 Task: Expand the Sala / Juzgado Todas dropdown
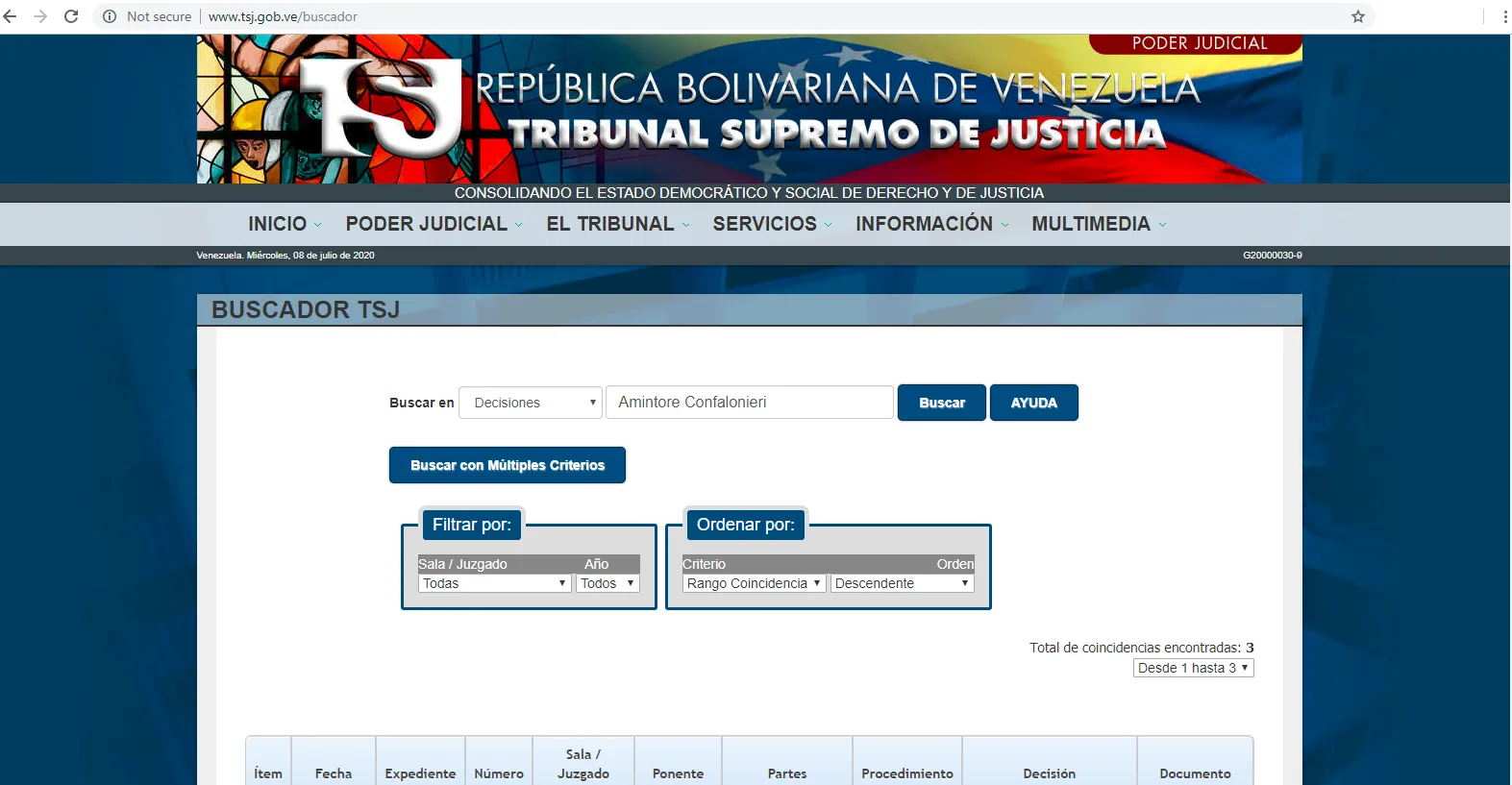(495, 583)
